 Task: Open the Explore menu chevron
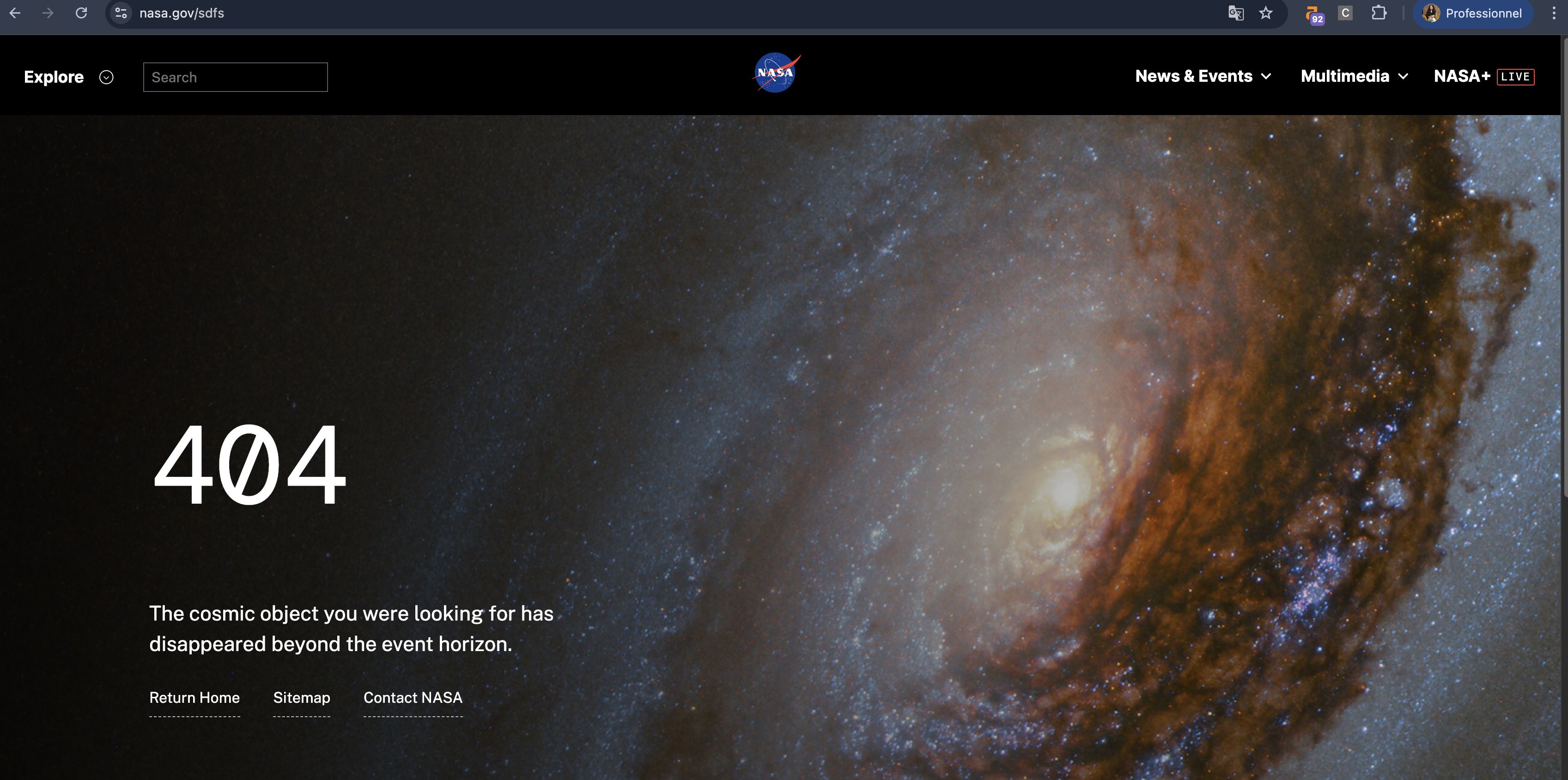click(x=107, y=77)
